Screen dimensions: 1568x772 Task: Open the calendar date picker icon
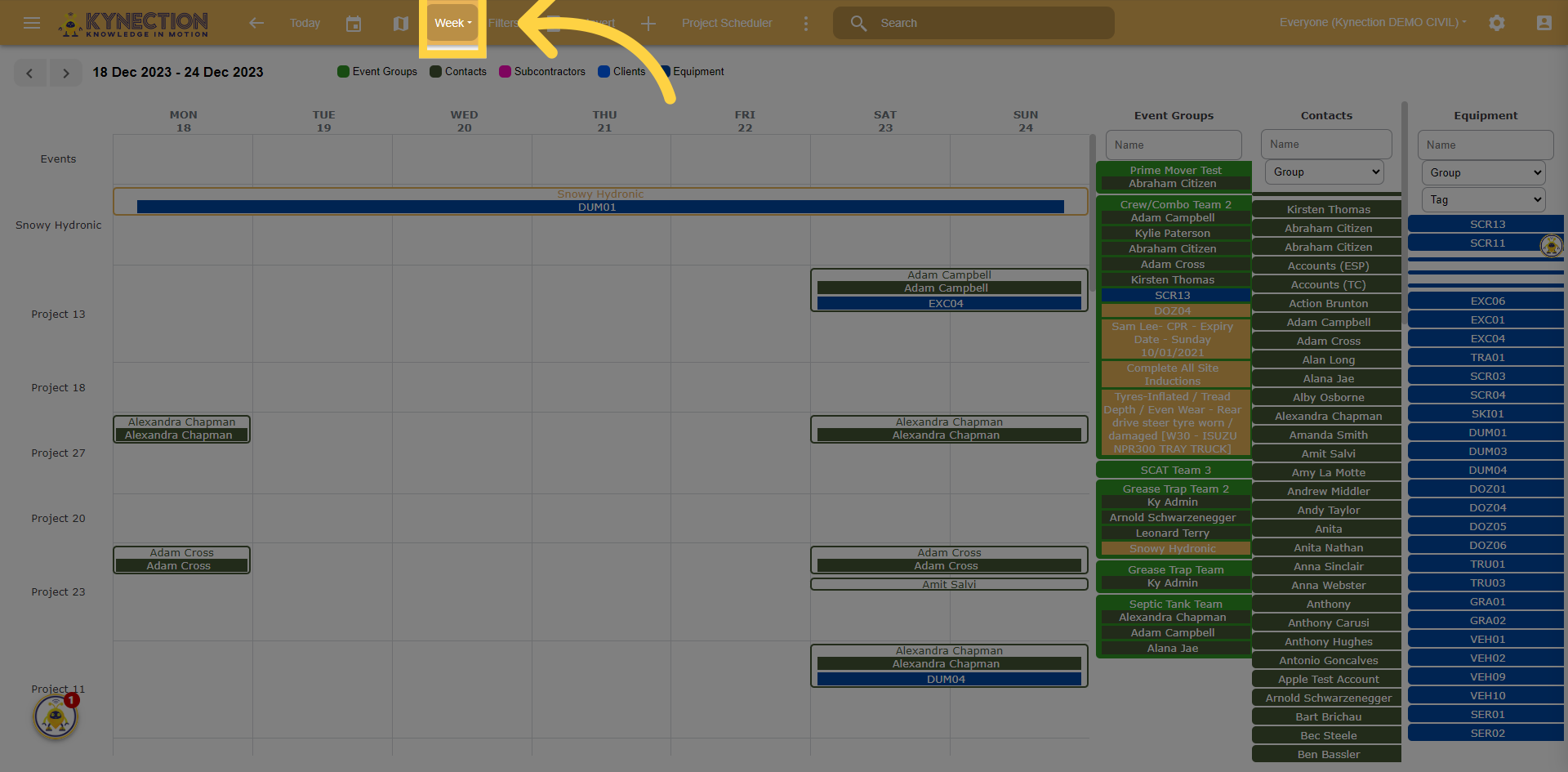pos(354,23)
